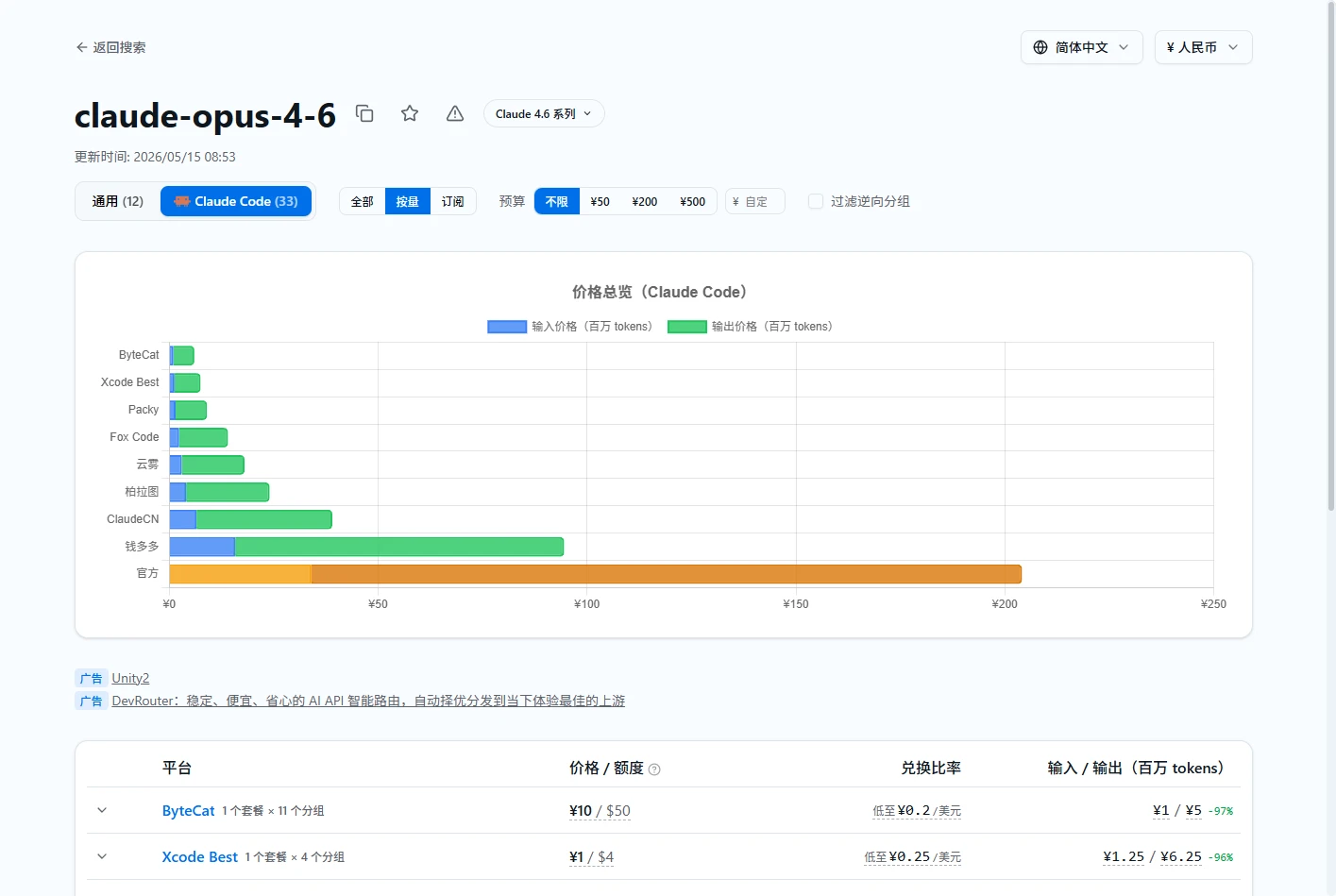Report an issue via warning triangle icon
Screen dimensions: 1336x896
455,114
